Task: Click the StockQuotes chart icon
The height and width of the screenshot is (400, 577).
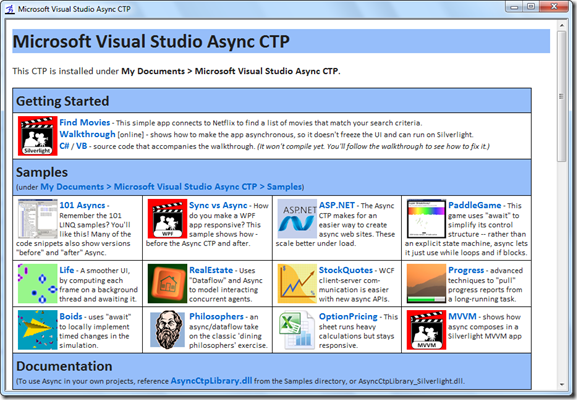Action: [297, 283]
